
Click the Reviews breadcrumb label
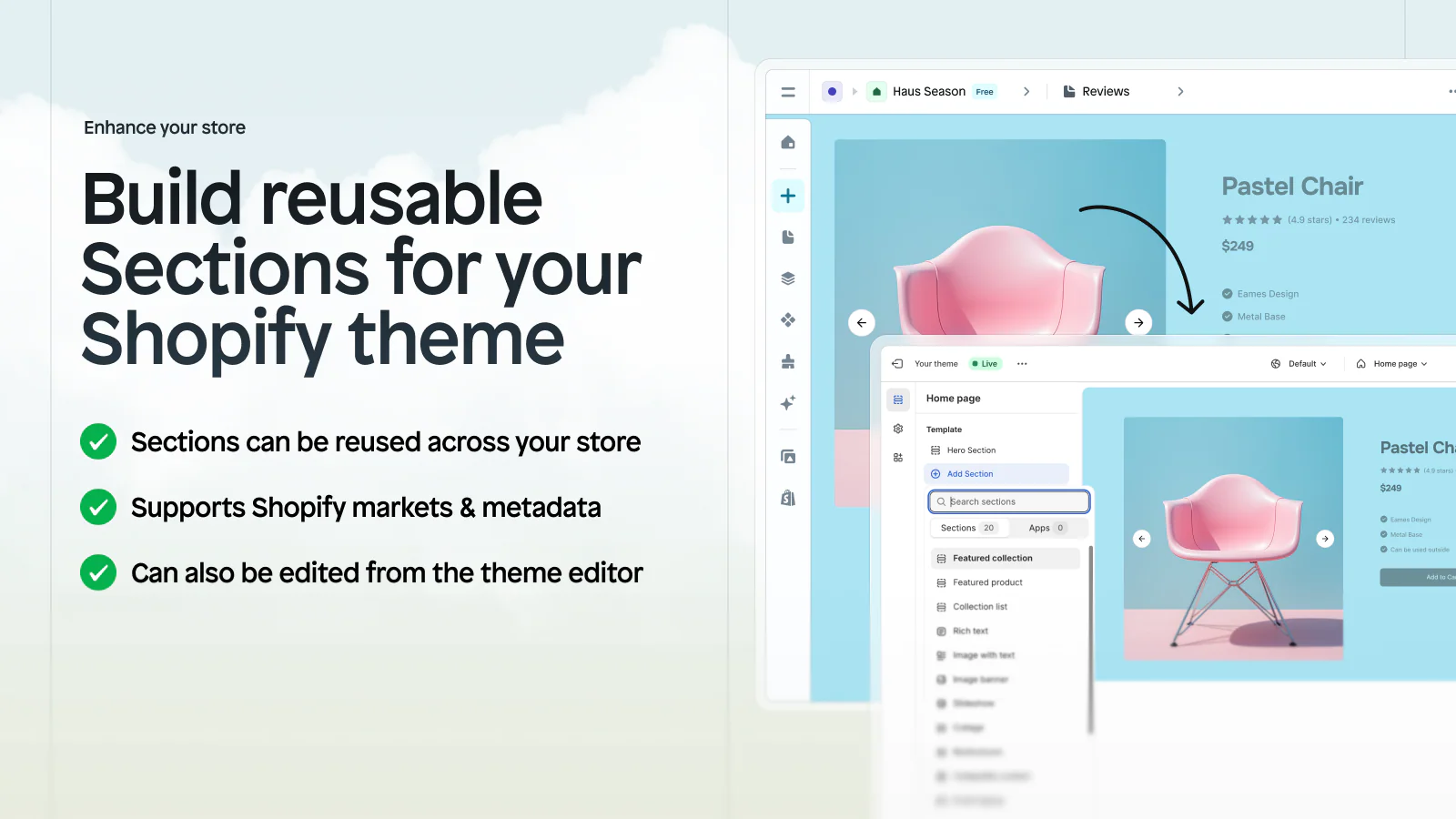click(1106, 92)
